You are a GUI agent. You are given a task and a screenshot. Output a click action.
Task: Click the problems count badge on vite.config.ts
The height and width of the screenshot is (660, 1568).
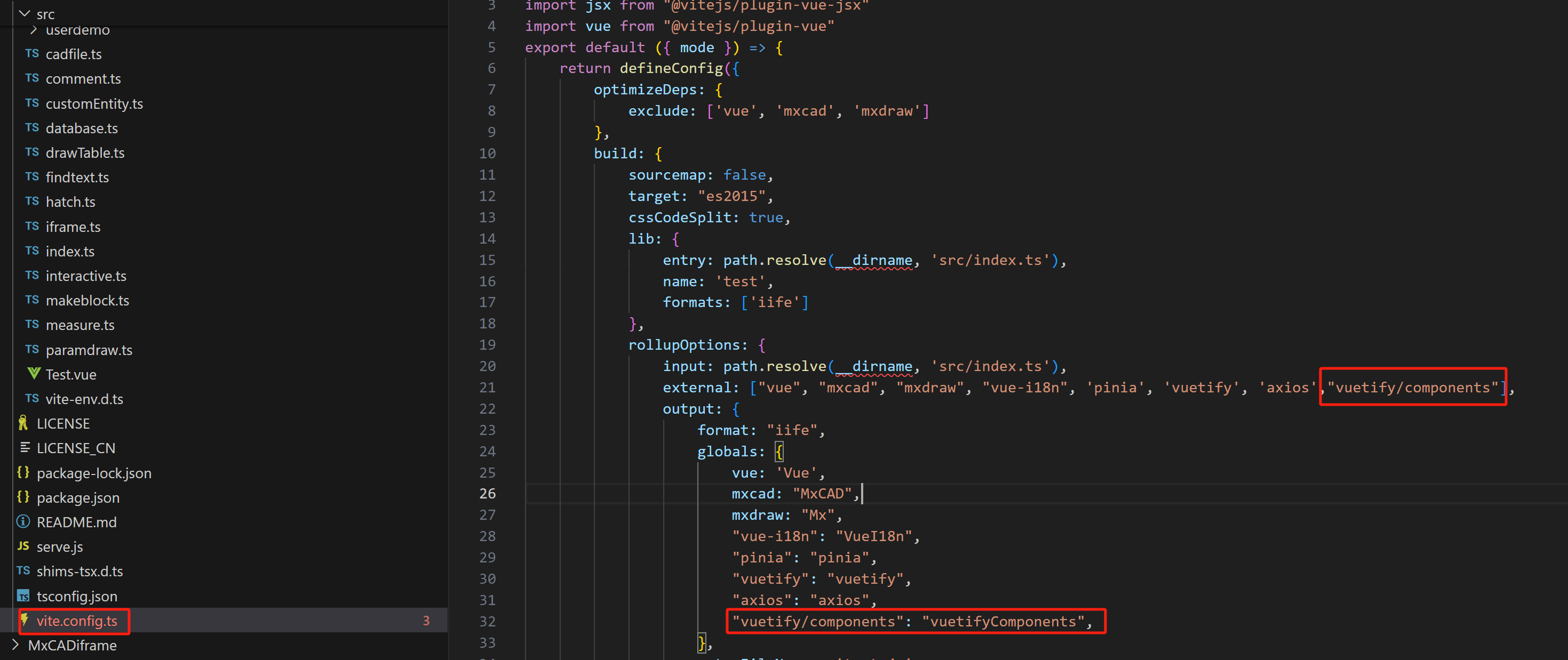[x=426, y=621]
